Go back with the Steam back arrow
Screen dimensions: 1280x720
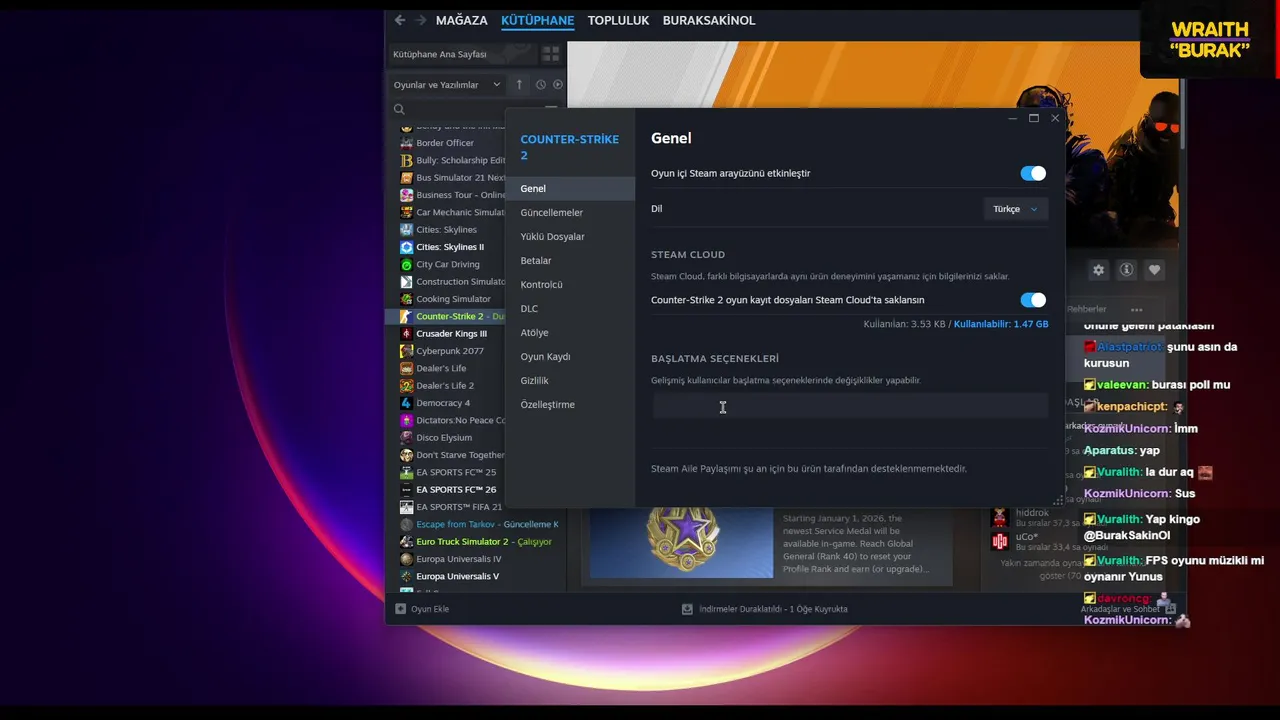pos(400,20)
